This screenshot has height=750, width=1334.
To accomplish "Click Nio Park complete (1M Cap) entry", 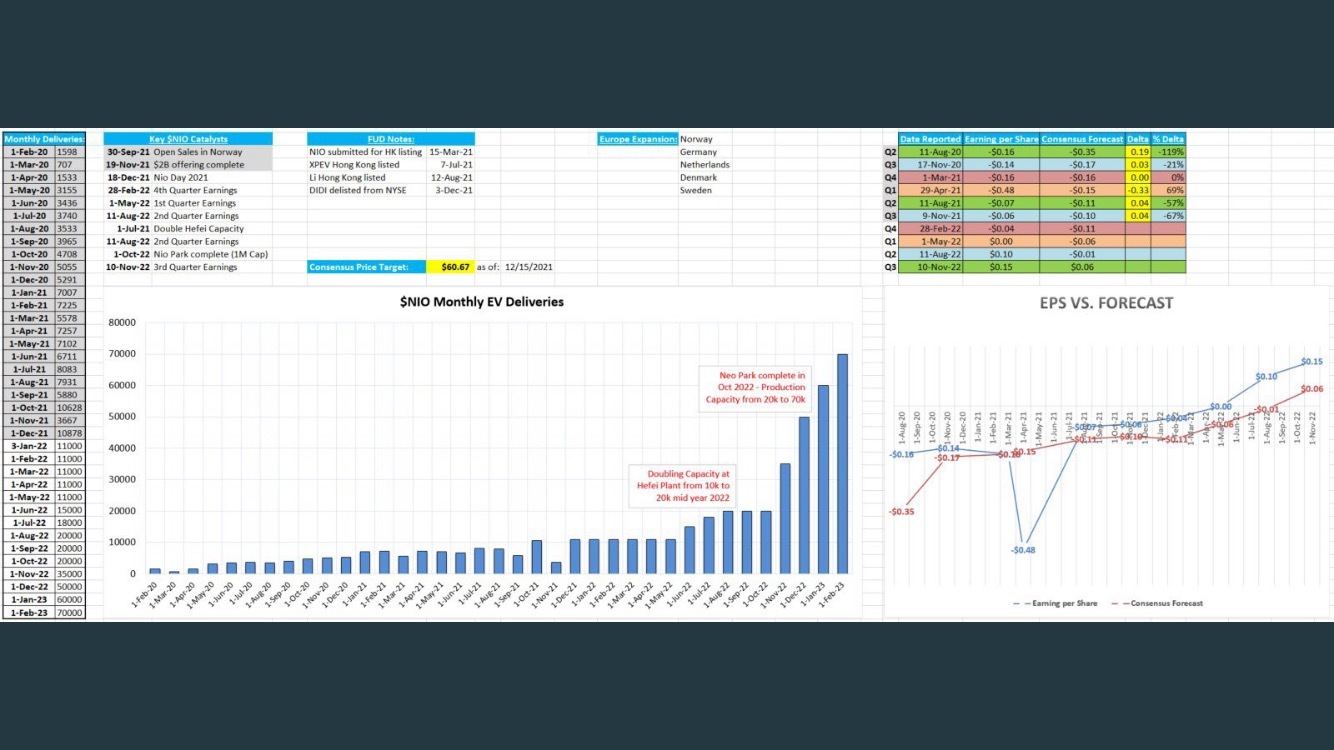I will pos(211,254).
